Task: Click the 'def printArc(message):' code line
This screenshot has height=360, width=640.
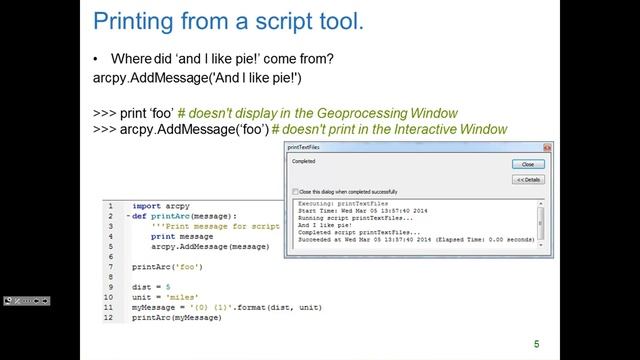Action: (184, 216)
